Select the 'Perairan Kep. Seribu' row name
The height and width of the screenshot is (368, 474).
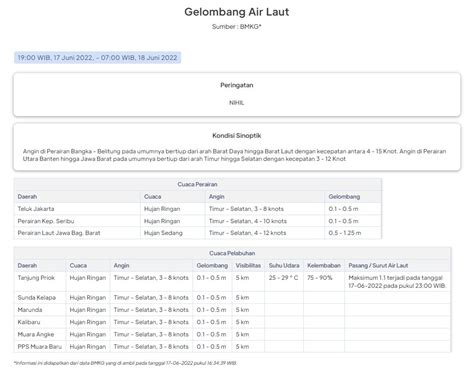point(46,221)
